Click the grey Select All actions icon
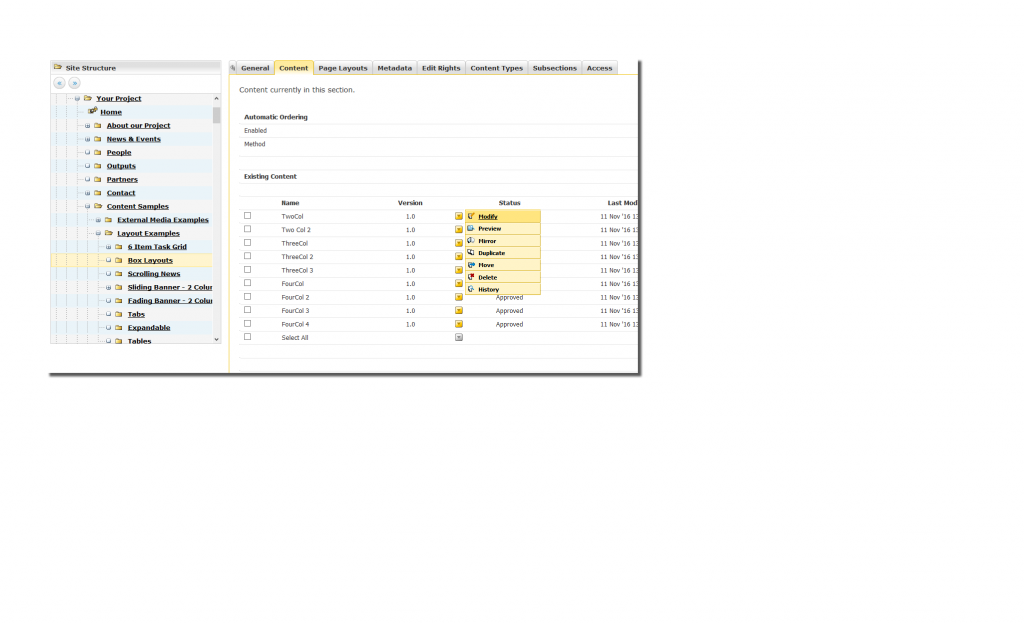 coord(459,337)
